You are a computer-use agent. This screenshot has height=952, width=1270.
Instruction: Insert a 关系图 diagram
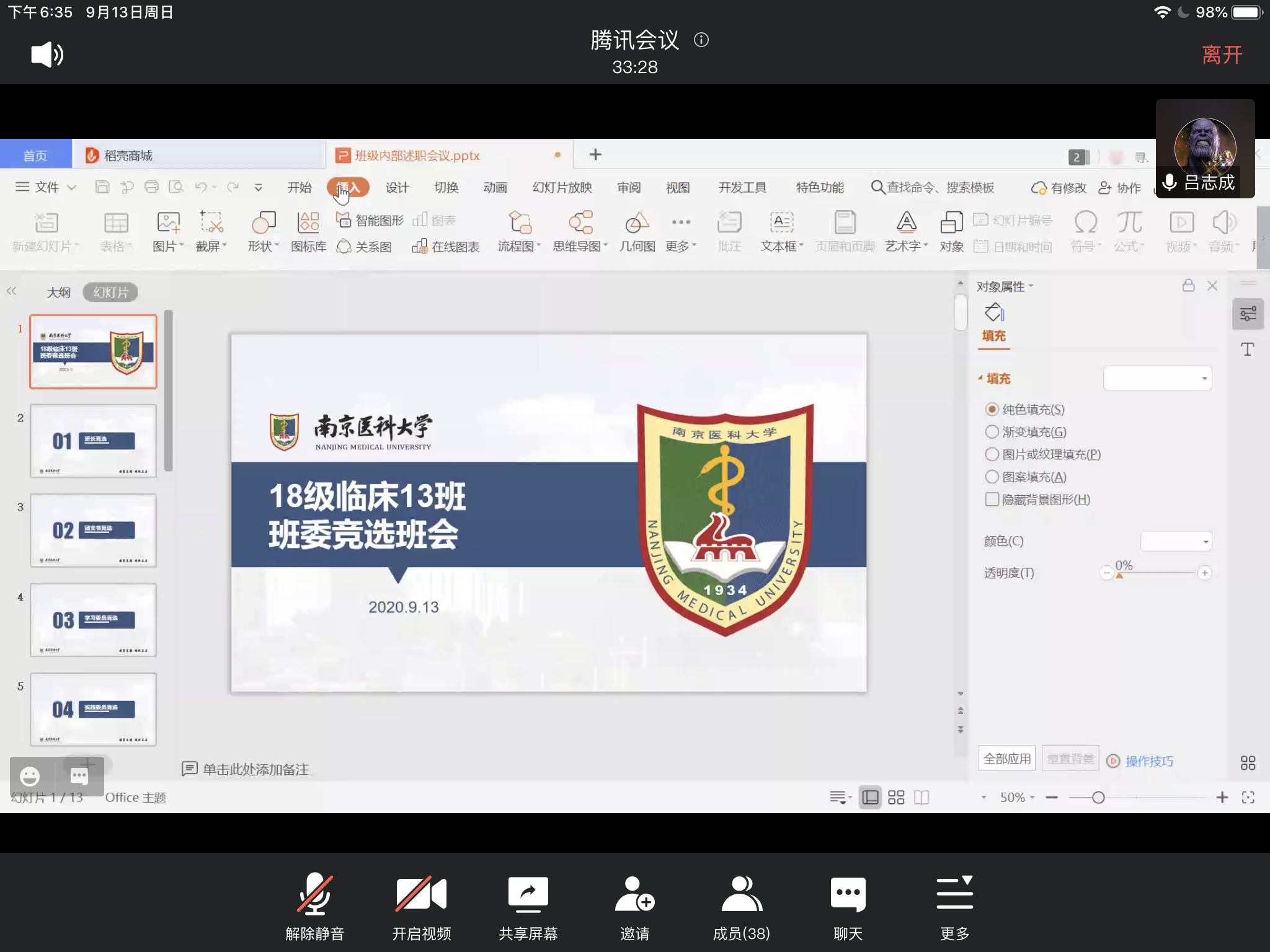tap(364, 247)
